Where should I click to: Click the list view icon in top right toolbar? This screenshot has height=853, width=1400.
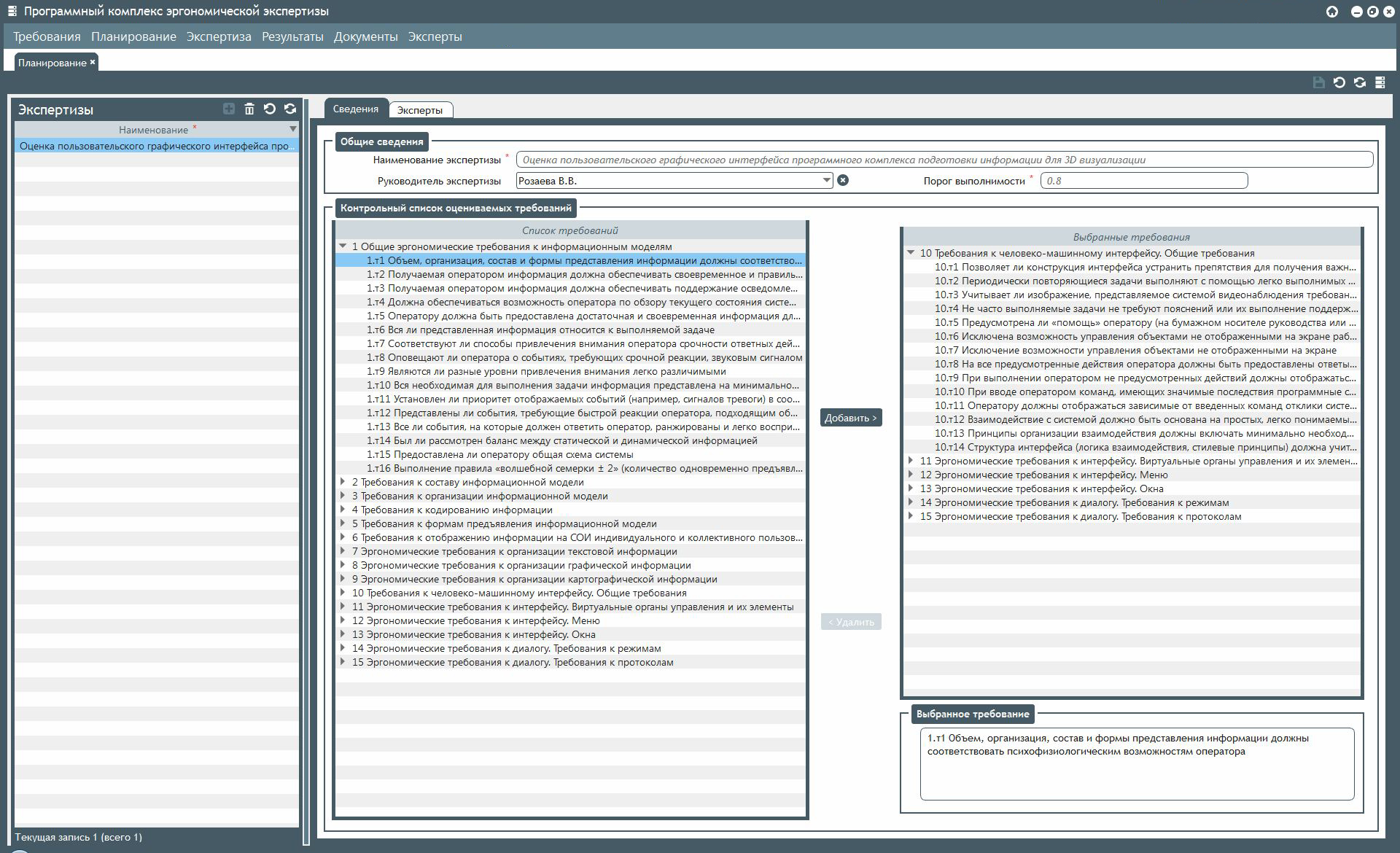click(1380, 82)
